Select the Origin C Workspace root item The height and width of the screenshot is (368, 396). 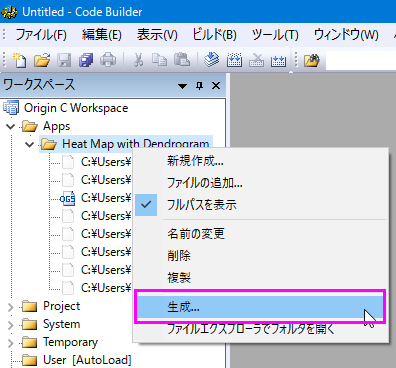(76, 108)
